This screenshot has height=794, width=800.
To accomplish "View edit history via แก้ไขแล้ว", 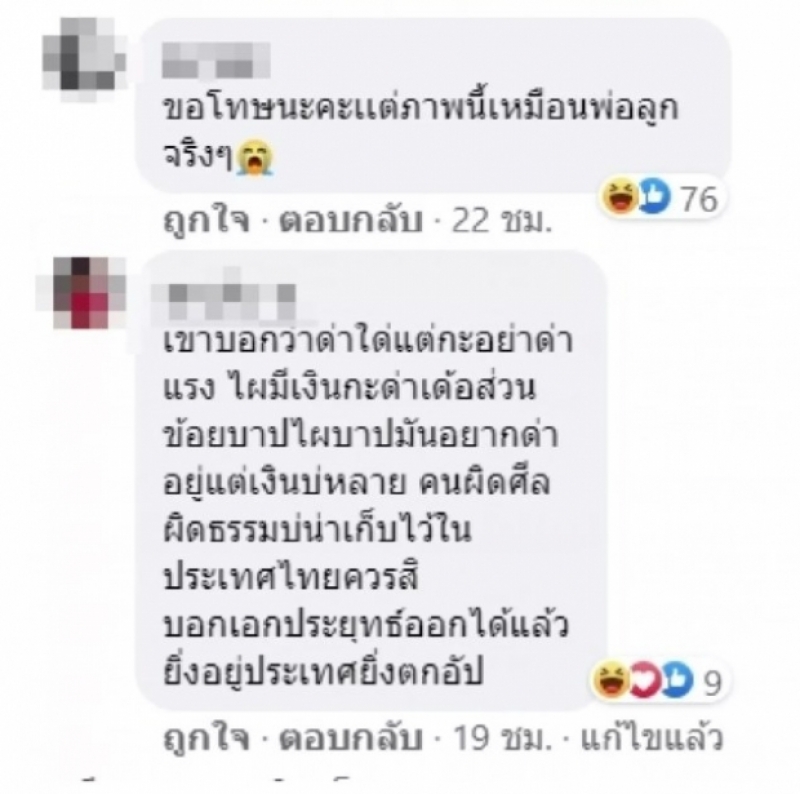I will point(652,737).
